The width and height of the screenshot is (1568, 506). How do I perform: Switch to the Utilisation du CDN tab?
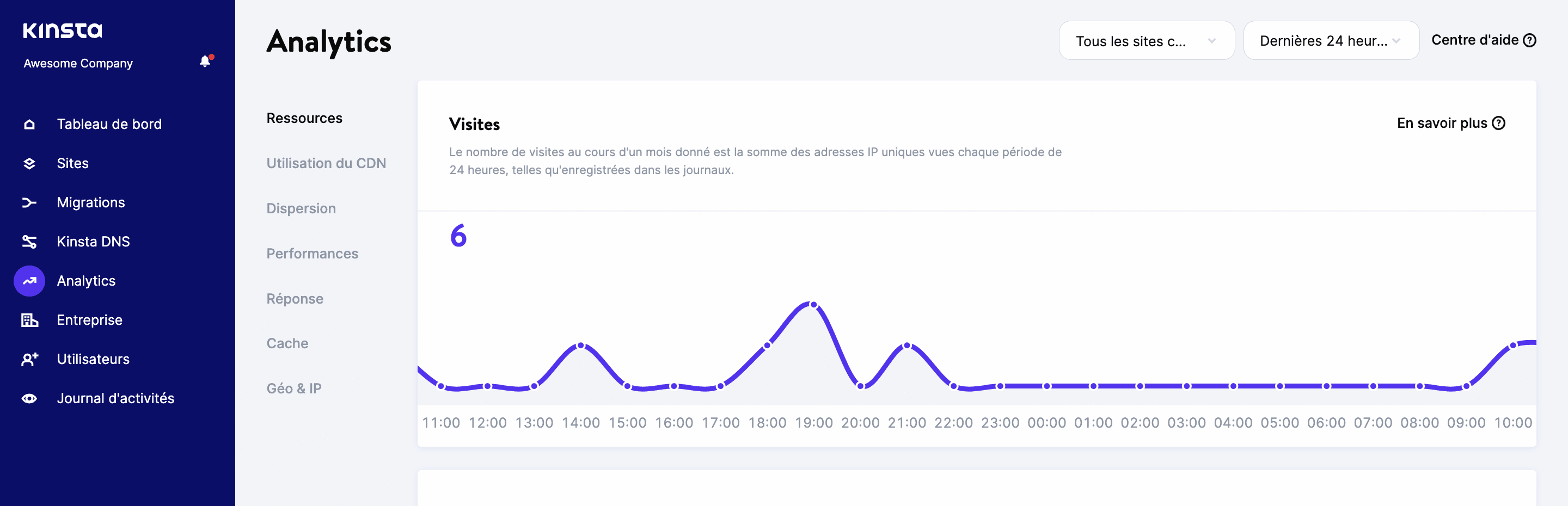(x=326, y=163)
